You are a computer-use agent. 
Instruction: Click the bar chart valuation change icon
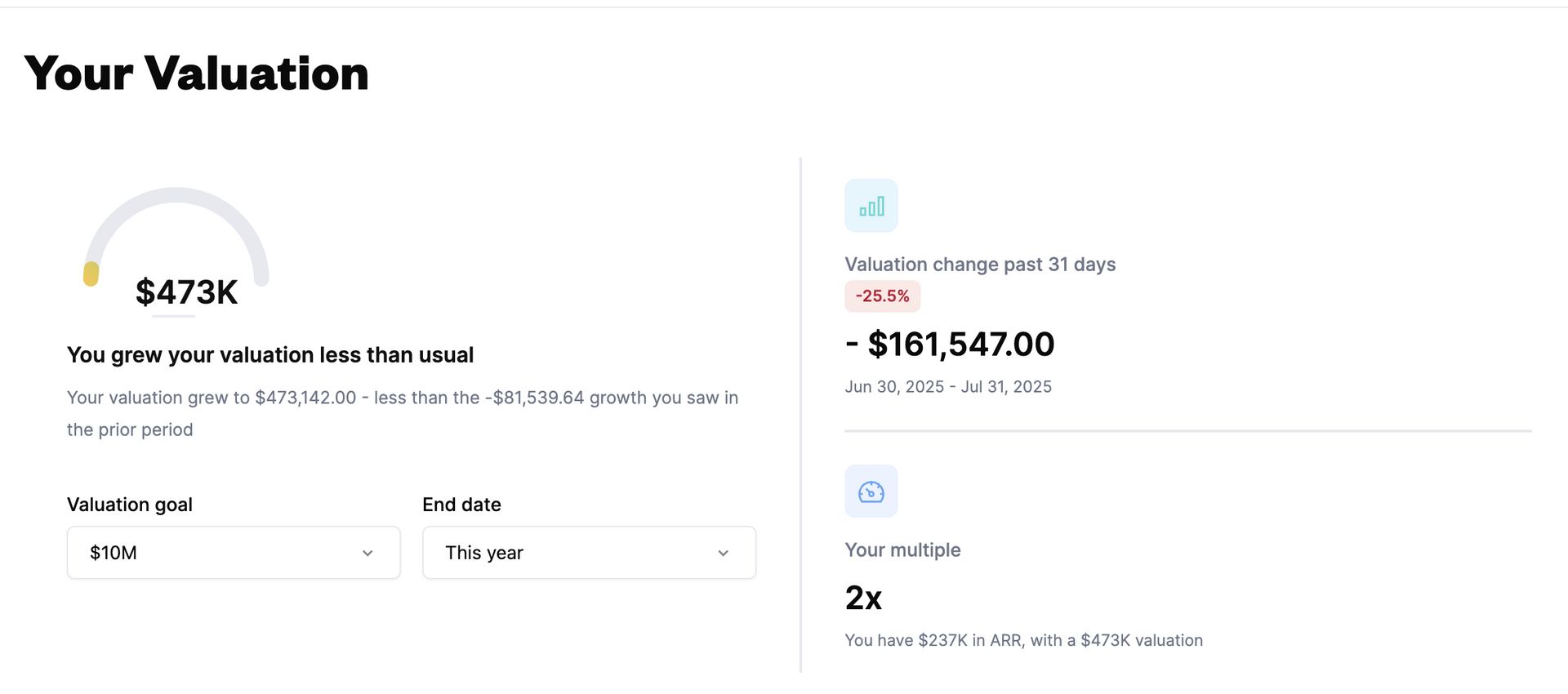pos(871,206)
